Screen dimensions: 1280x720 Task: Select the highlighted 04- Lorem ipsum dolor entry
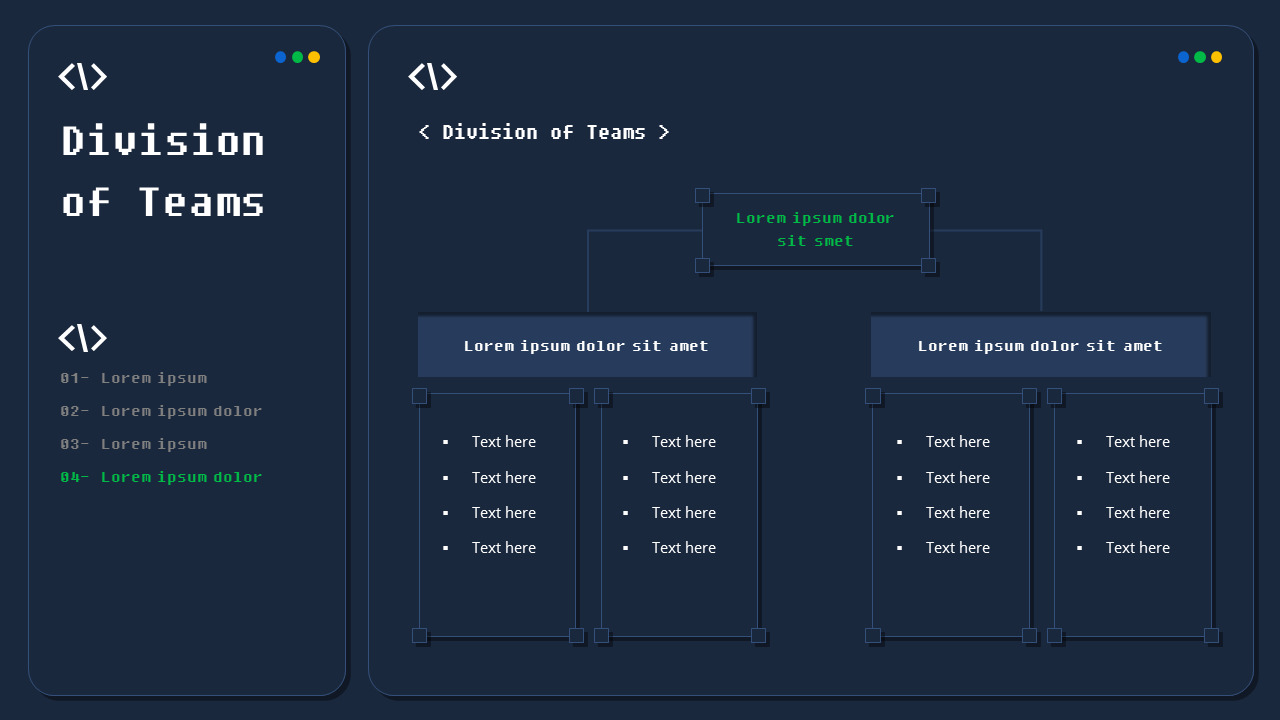point(161,477)
